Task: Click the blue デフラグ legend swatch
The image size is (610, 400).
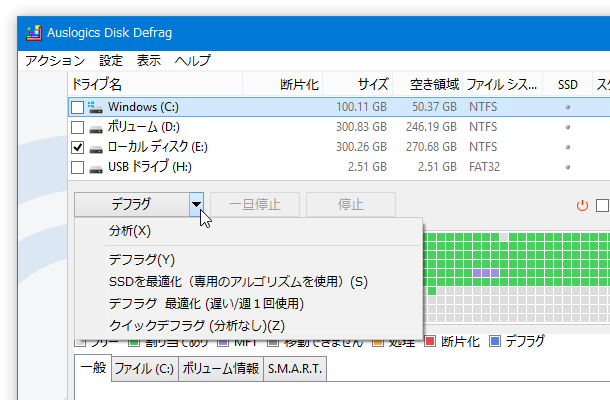Action: point(494,342)
